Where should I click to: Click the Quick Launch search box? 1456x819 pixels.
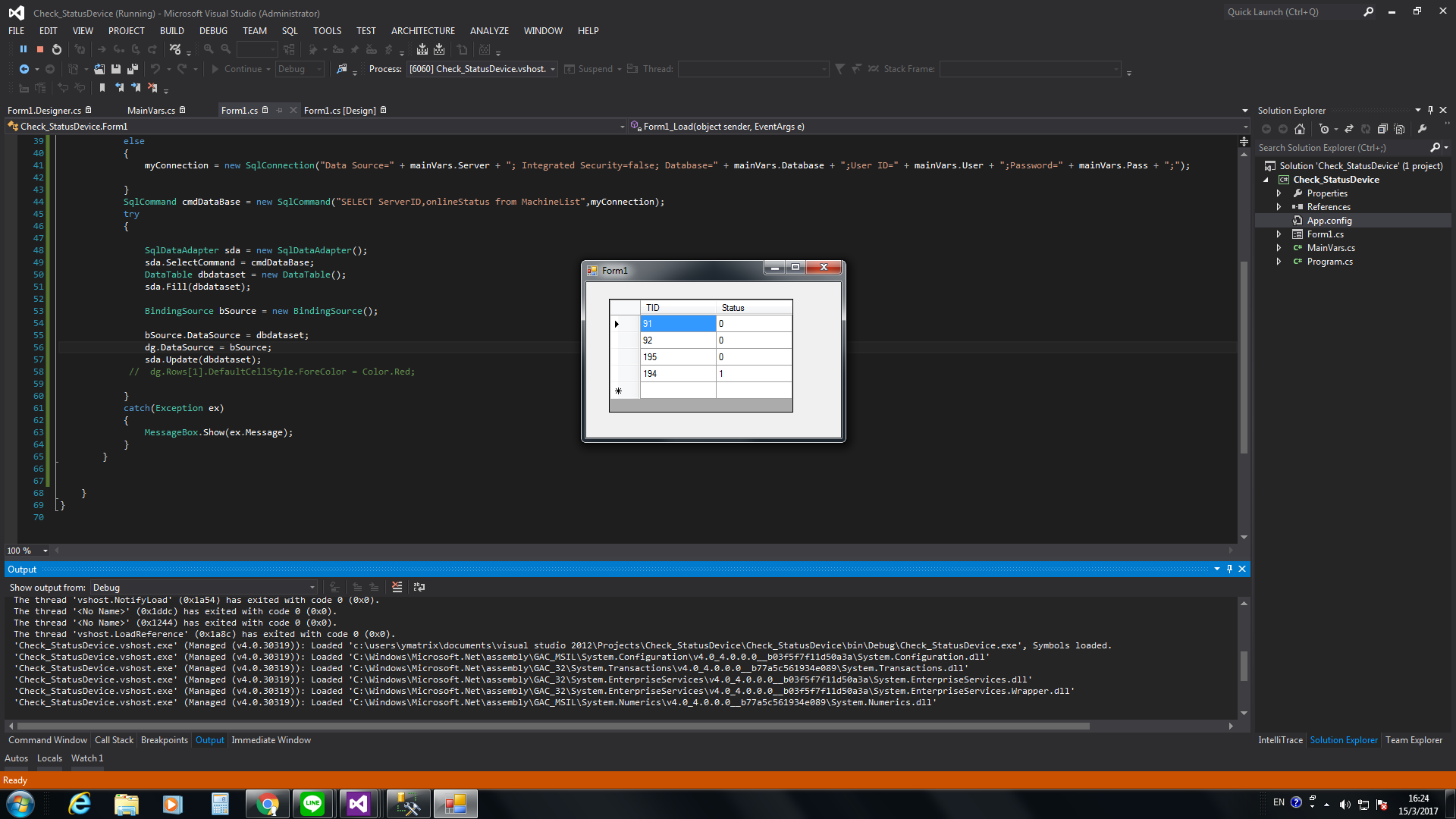click(x=1291, y=12)
